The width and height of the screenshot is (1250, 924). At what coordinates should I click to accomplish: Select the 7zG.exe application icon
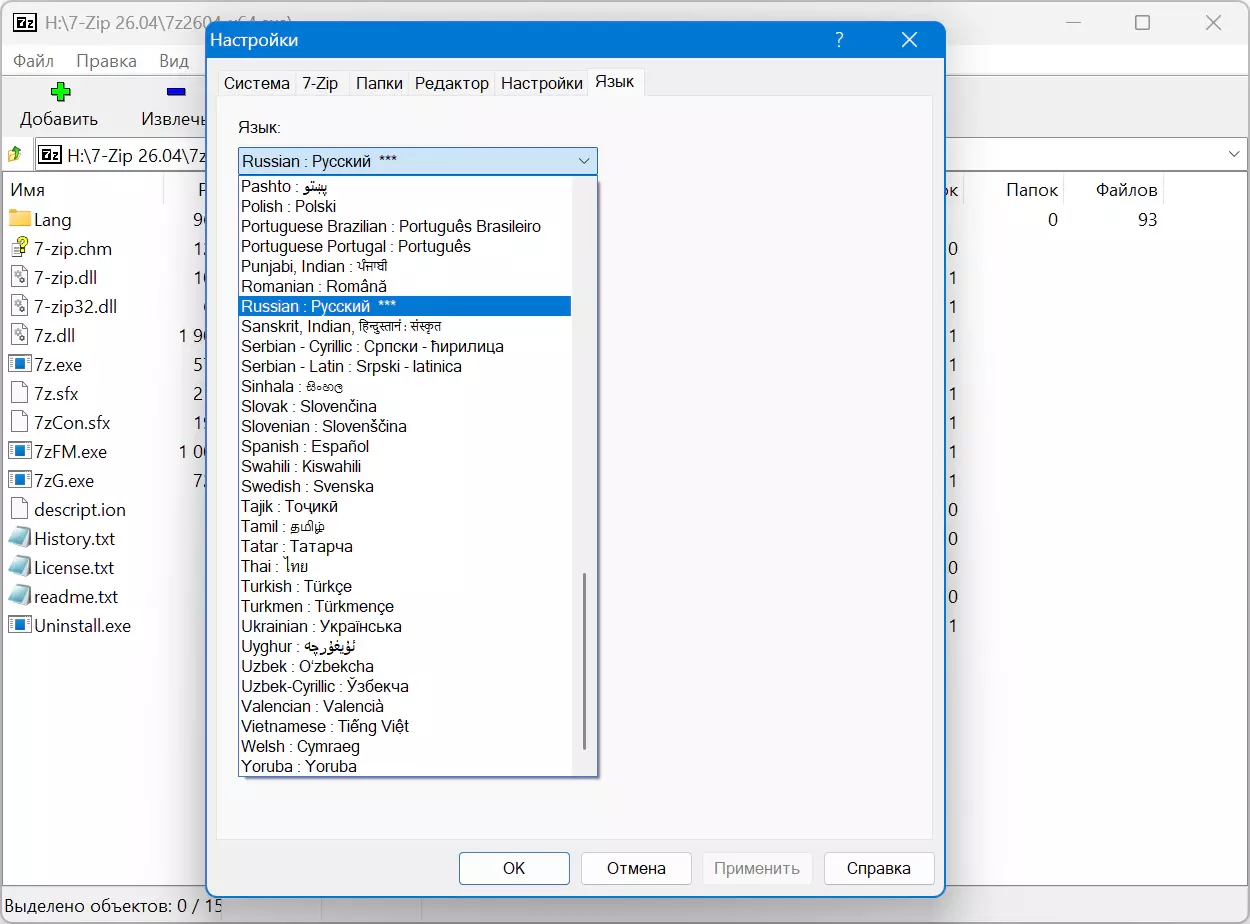[x=20, y=480]
